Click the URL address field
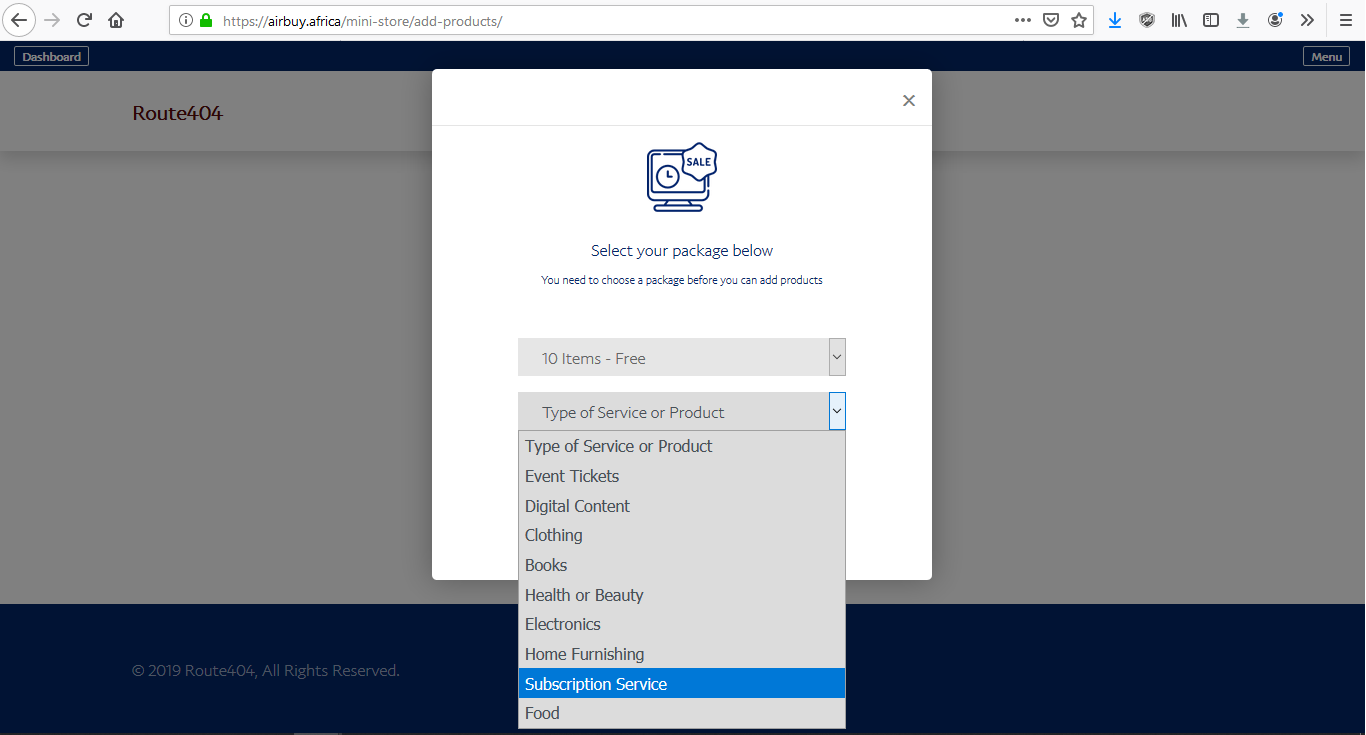The image size is (1366, 735). [x=600, y=20]
